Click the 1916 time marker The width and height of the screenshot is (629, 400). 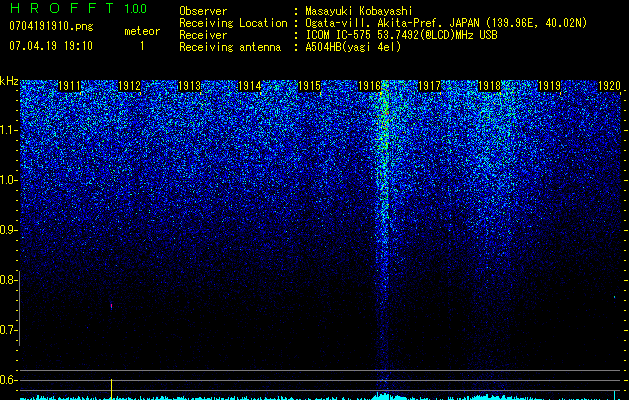pos(369,86)
